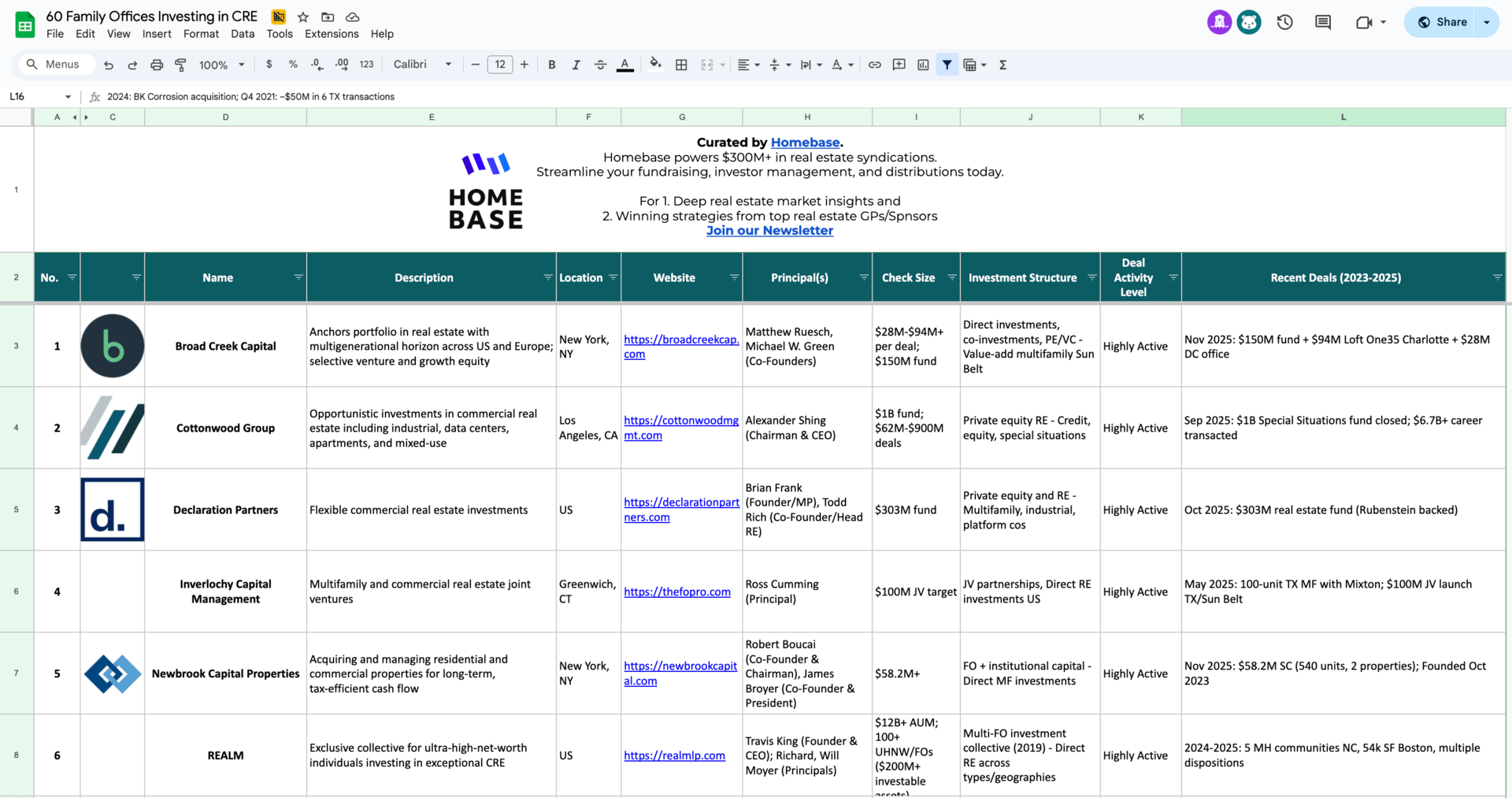Click the print icon in toolbar

coord(157,65)
